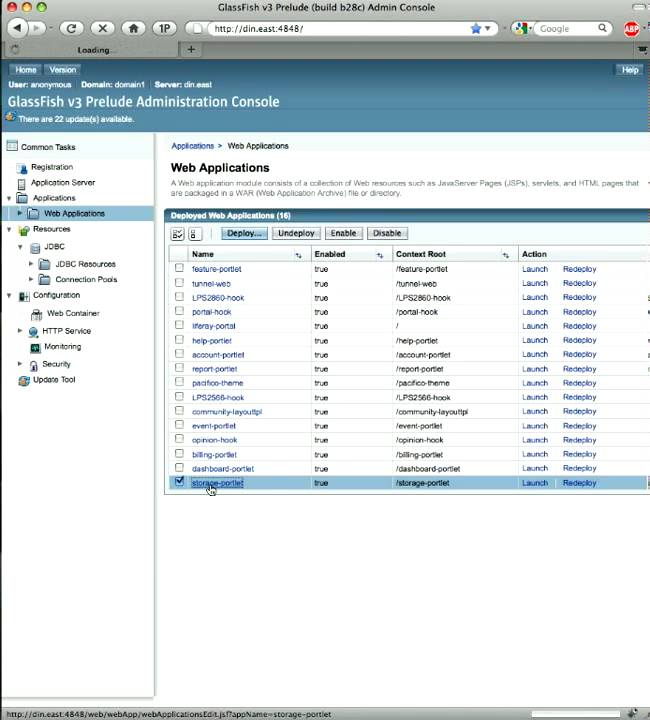The width and height of the screenshot is (650, 720).
Task: Collapse the Configuration tree node
Action: click(x=9, y=295)
